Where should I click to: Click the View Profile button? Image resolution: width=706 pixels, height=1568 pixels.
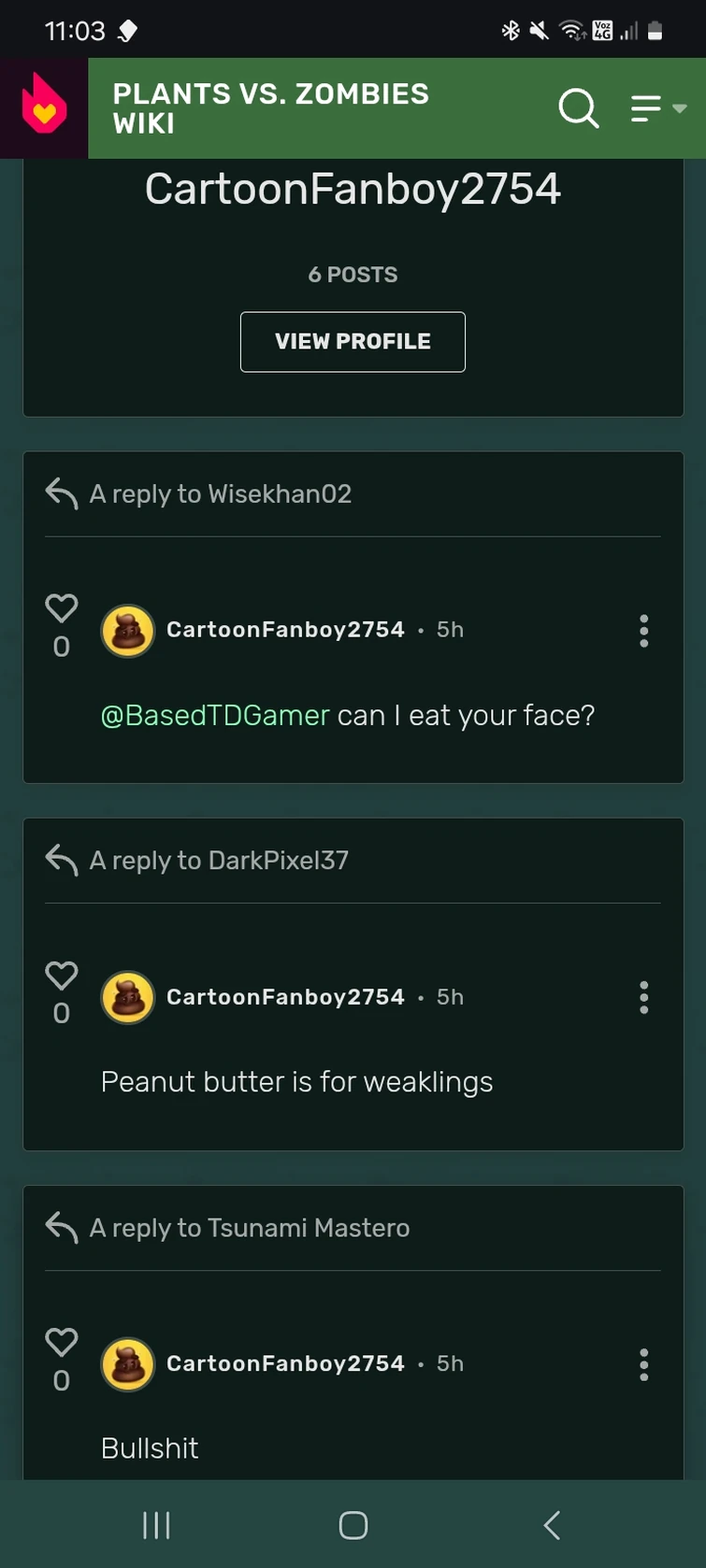tap(353, 341)
